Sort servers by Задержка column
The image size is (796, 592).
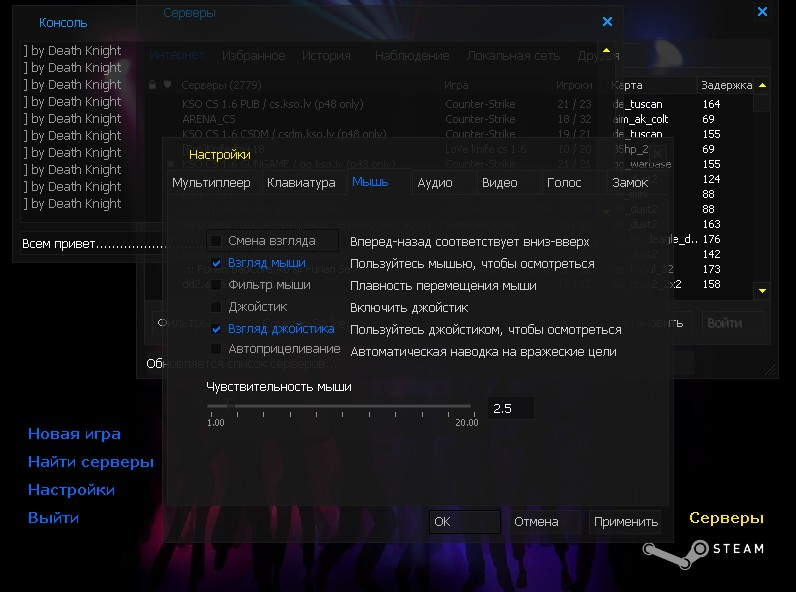pos(726,85)
